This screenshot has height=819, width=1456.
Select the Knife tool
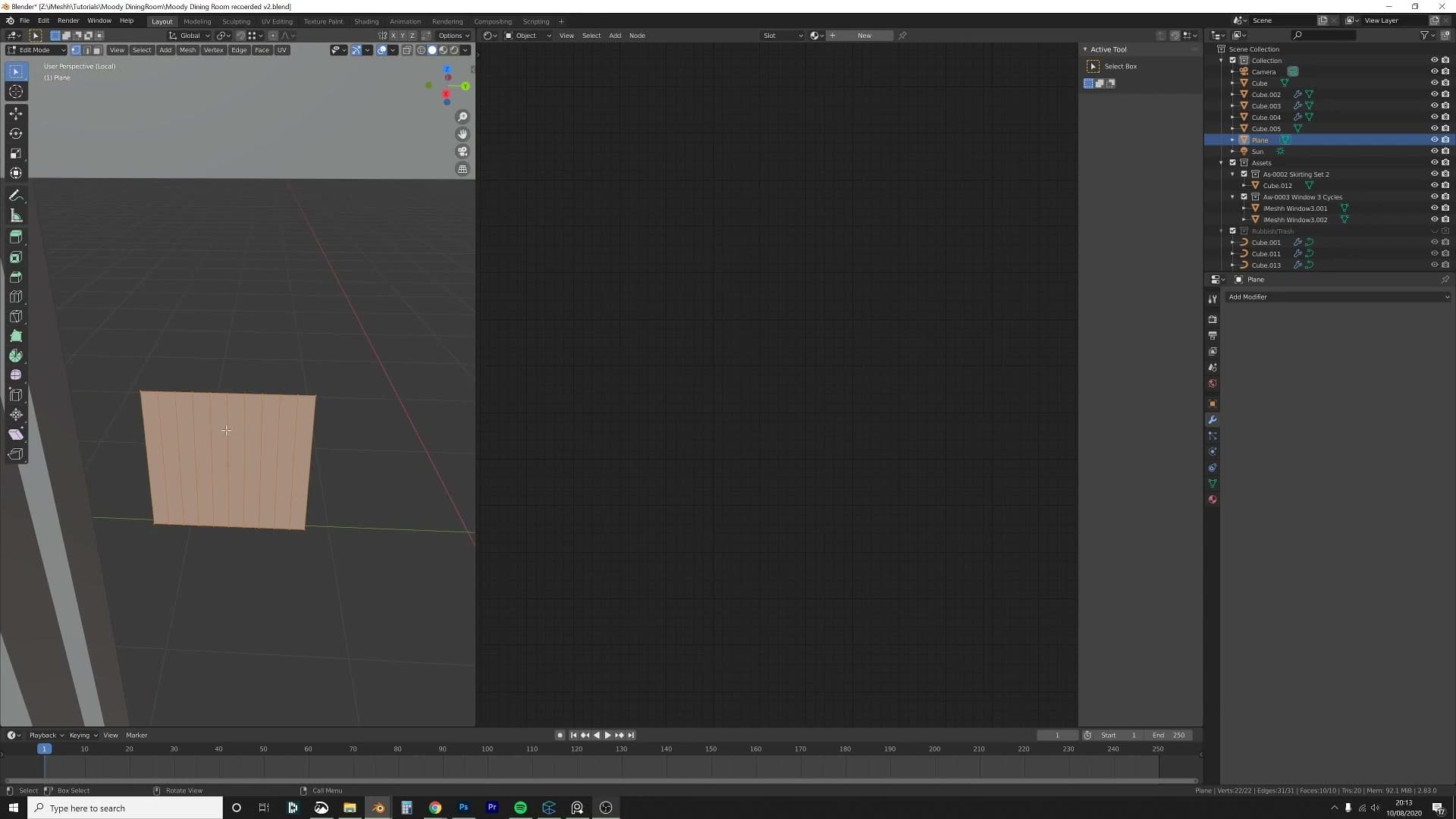[x=16, y=317]
